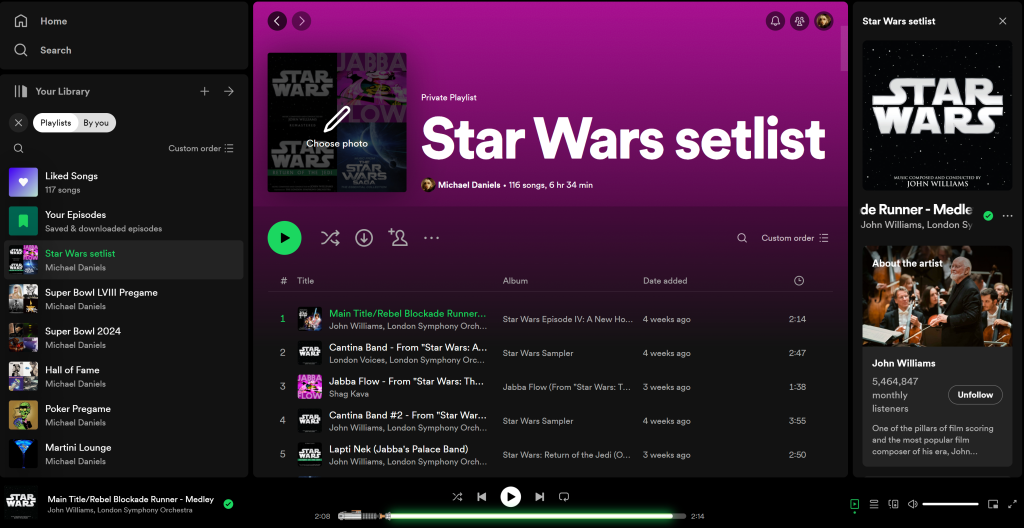Image resolution: width=1024 pixels, height=528 pixels.
Task: Invite collaborators to the playlist
Action: [x=397, y=238]
